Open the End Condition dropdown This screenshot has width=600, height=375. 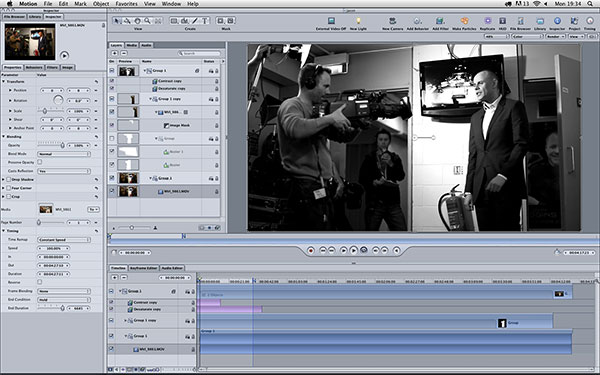tap(64, 300)
